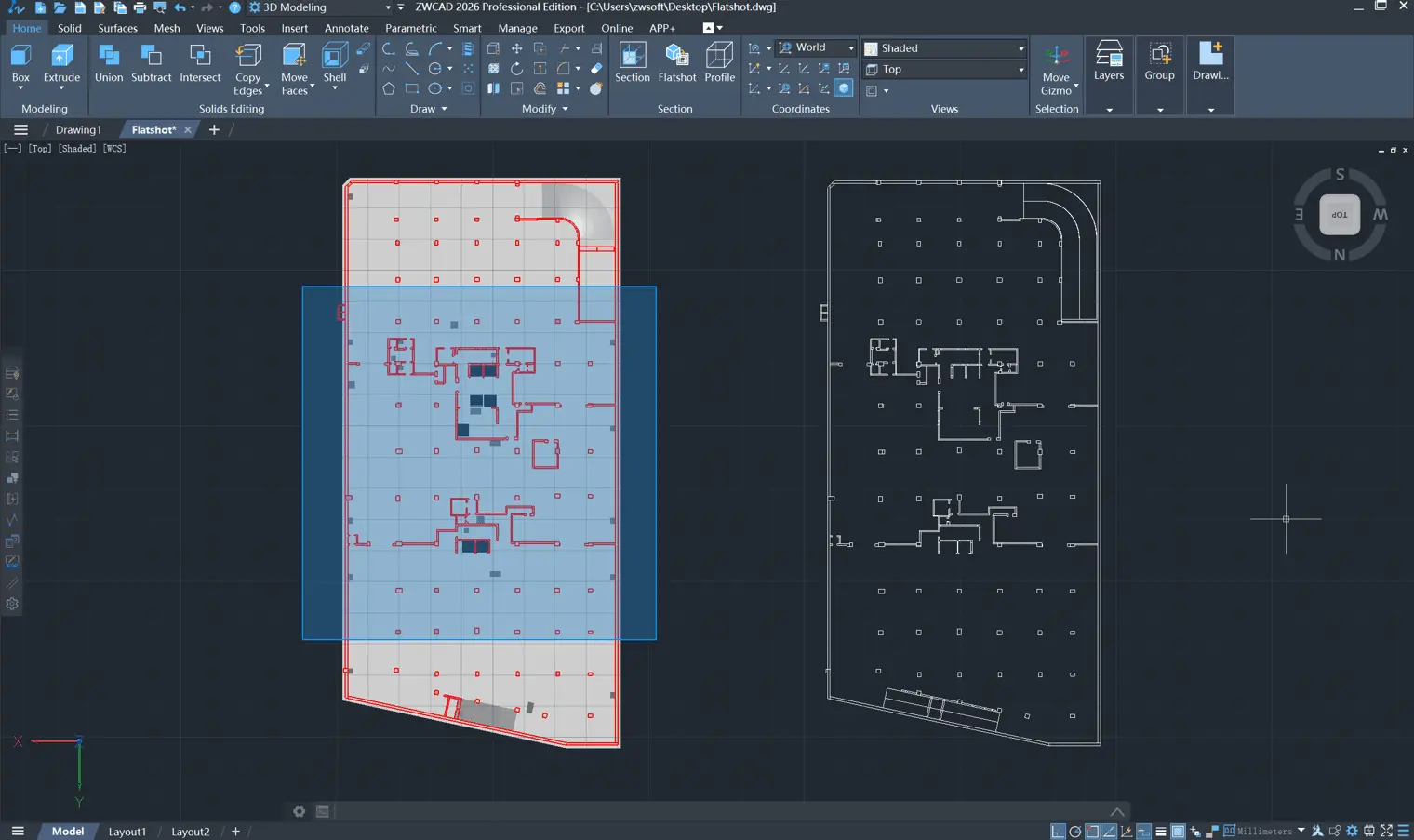Open the Top view dropdown
Image resolution: width=1414 pixels, height=840 pixels.
click(x=944, y=70)
